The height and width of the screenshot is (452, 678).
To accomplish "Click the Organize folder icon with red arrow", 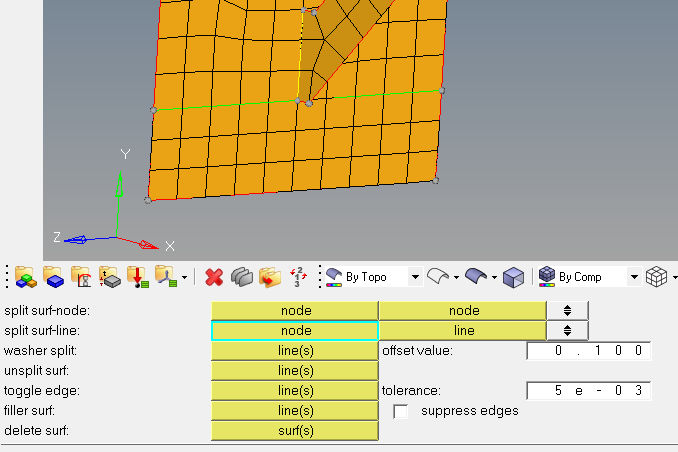I will (x=270, y=277).
